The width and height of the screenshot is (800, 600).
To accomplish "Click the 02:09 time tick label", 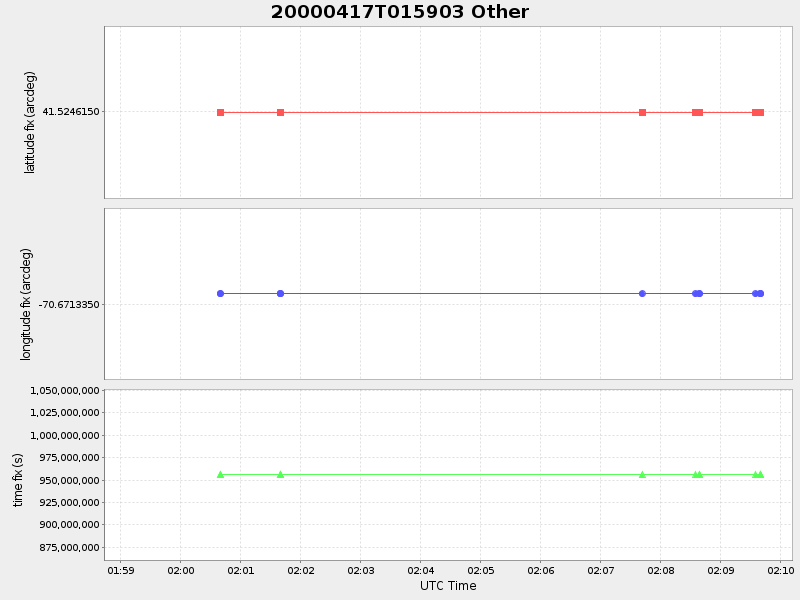I will click(x=720, y=570).
